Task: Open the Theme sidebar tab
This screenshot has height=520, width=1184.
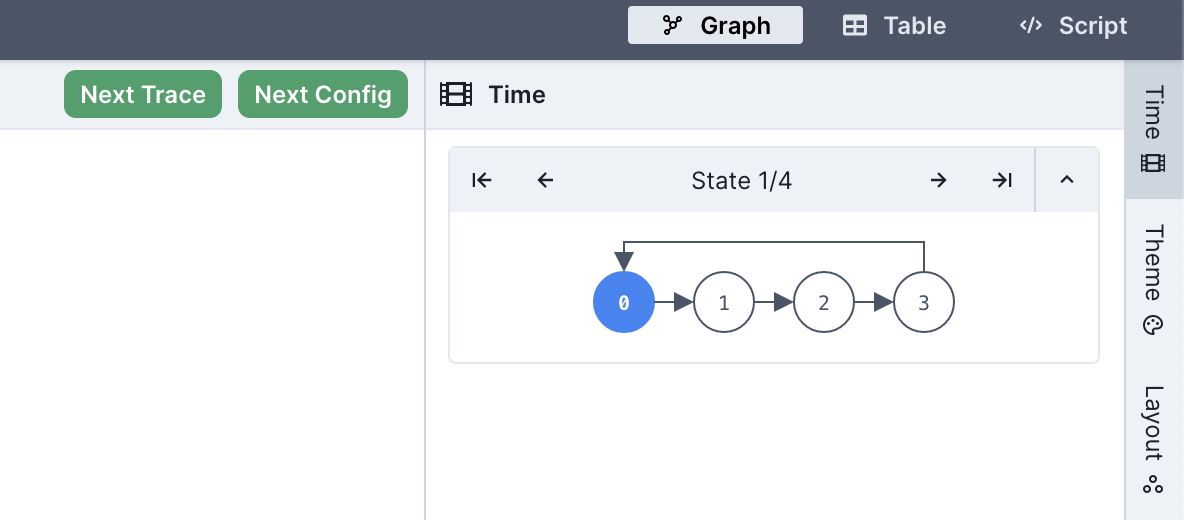Action: point(1153,279)
